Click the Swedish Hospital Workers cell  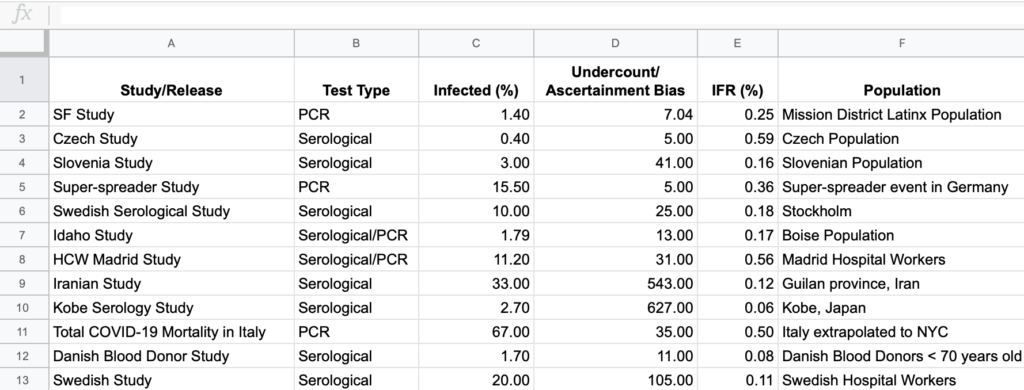tap(901, 380)
